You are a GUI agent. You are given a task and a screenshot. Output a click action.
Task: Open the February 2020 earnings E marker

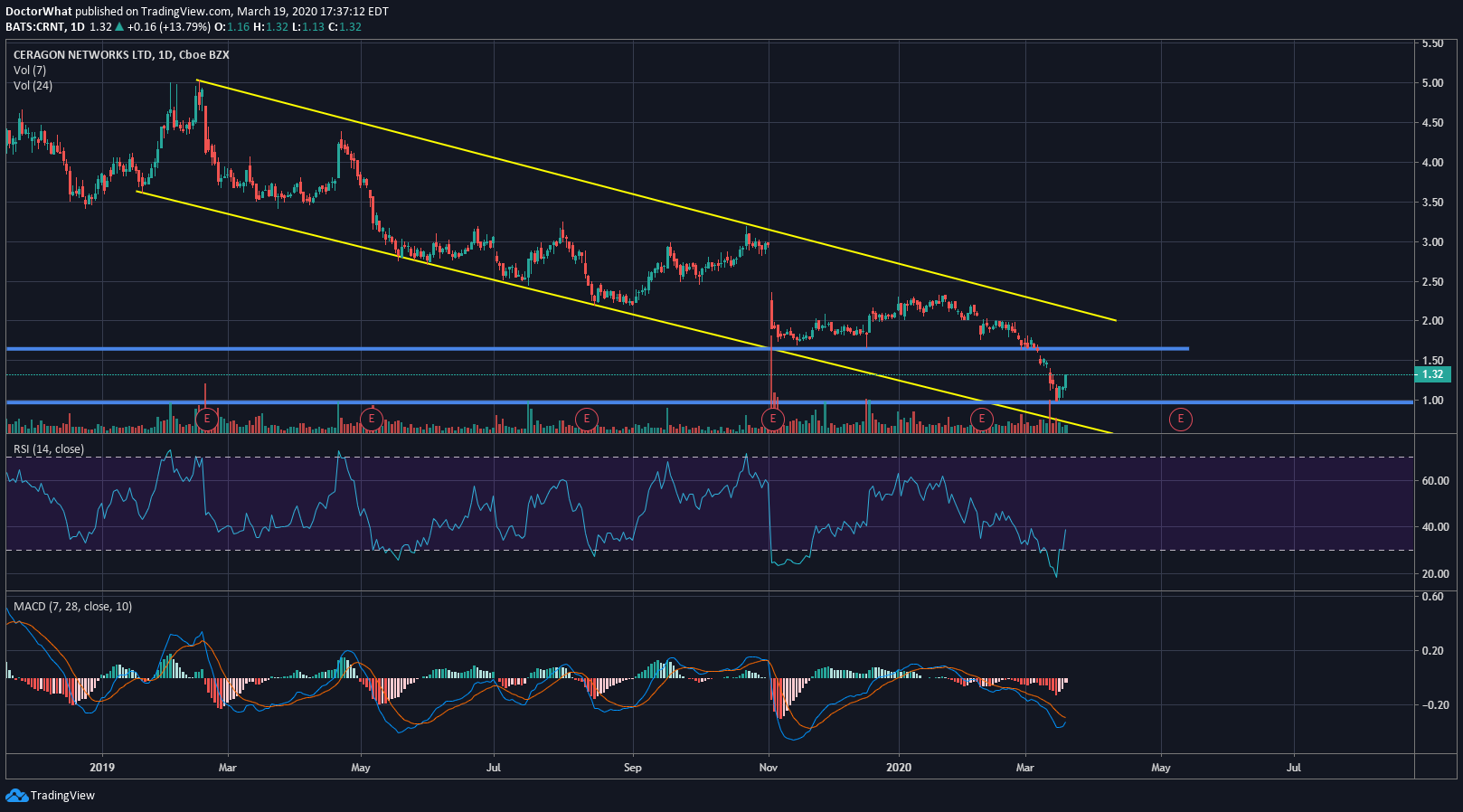coord(982,419)
